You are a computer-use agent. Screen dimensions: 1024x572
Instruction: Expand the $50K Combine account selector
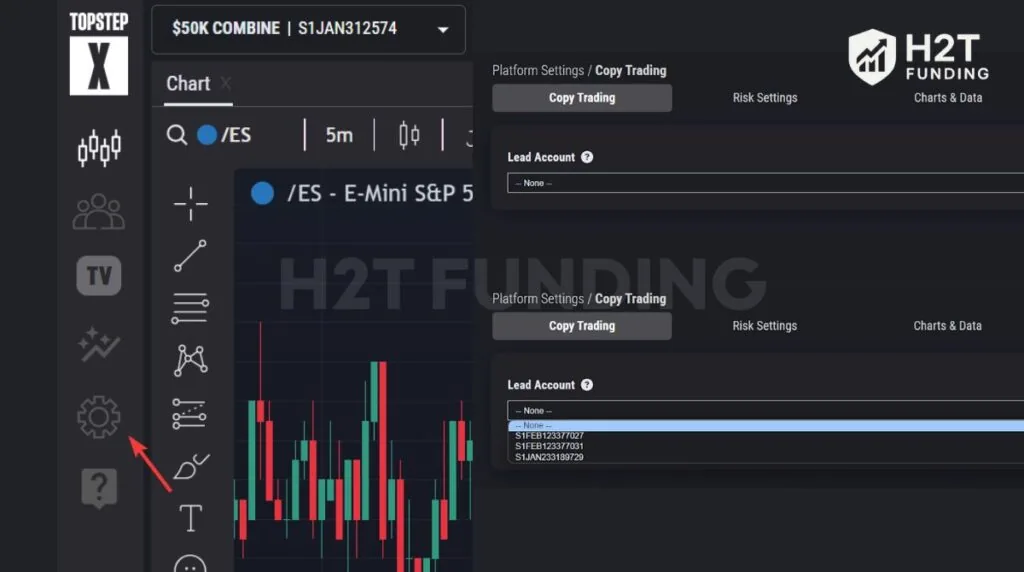[308, 29]
